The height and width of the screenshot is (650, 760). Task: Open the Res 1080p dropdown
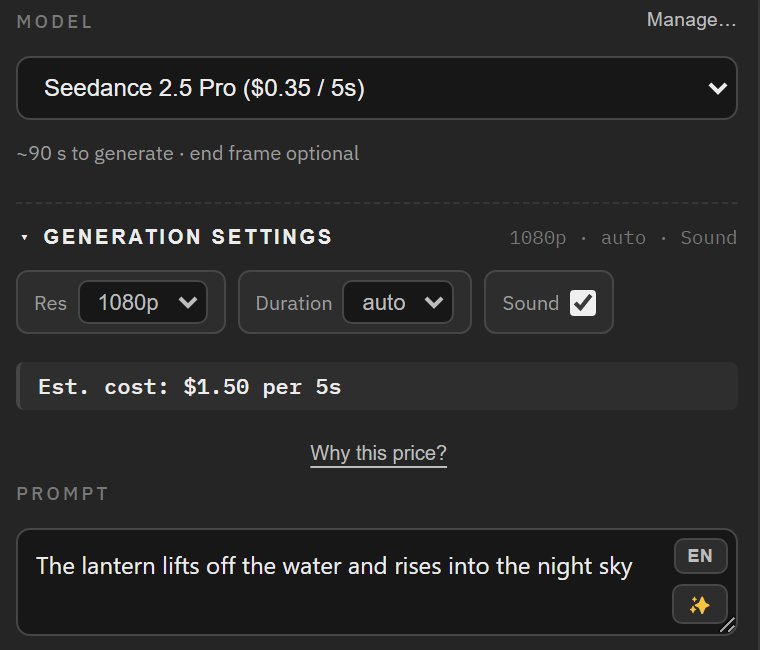[x=143, y=302]
